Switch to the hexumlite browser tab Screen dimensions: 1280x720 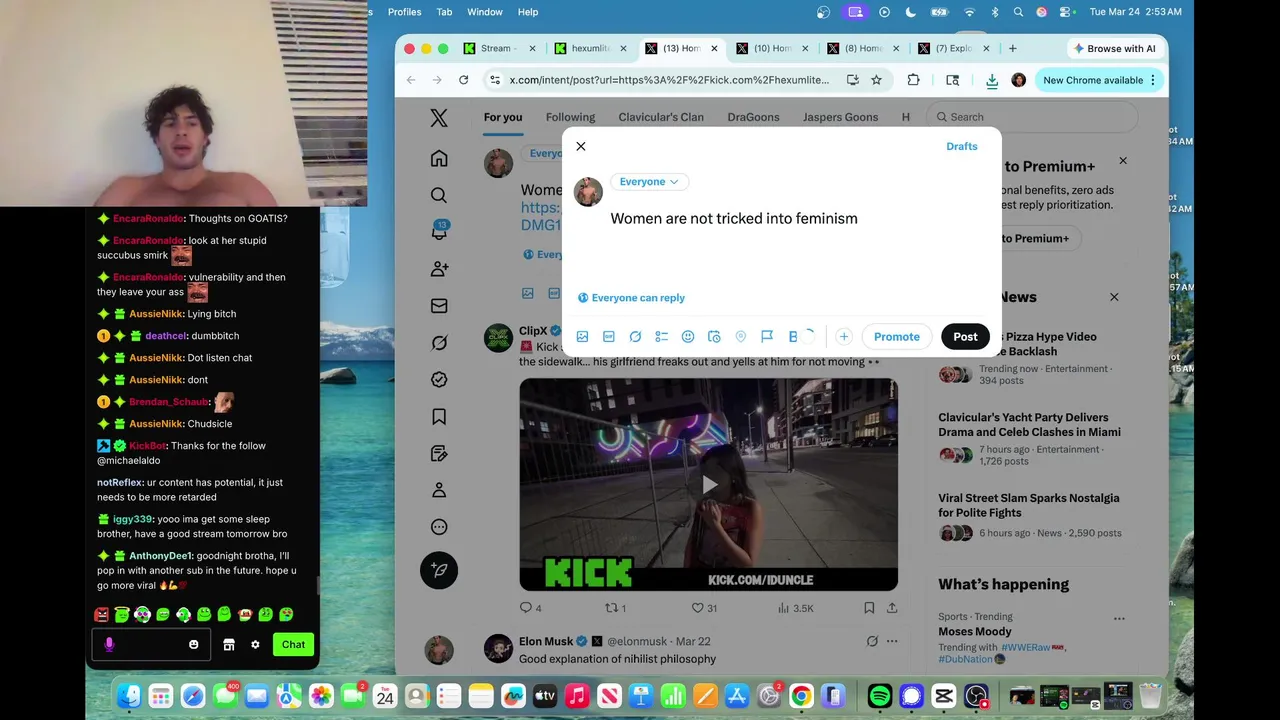pyautogui.click(x=591, y=48)
